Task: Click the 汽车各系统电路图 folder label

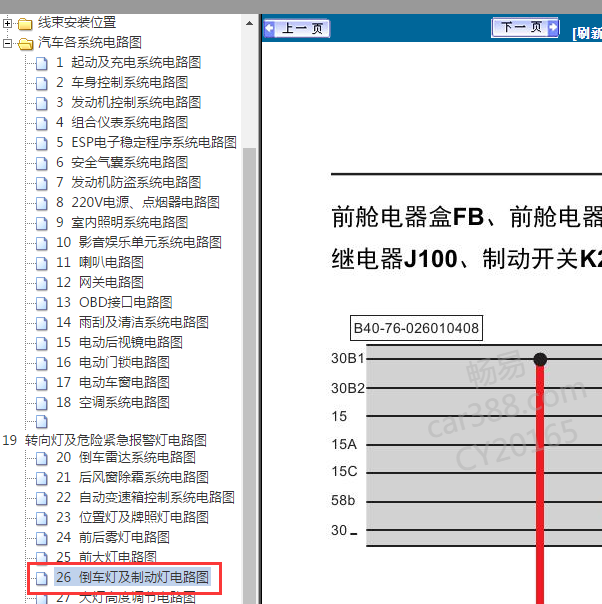Action: [90, 43]
